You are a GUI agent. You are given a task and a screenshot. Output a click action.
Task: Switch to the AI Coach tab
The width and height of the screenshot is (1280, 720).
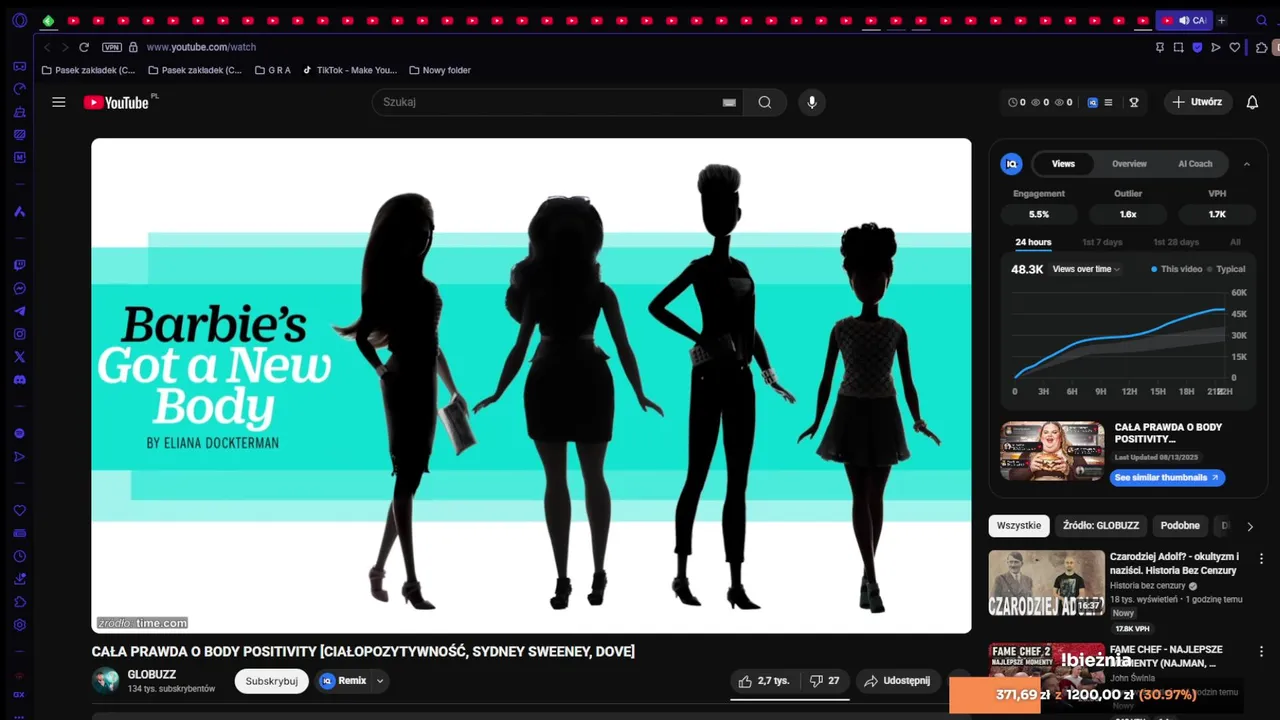1195,164
